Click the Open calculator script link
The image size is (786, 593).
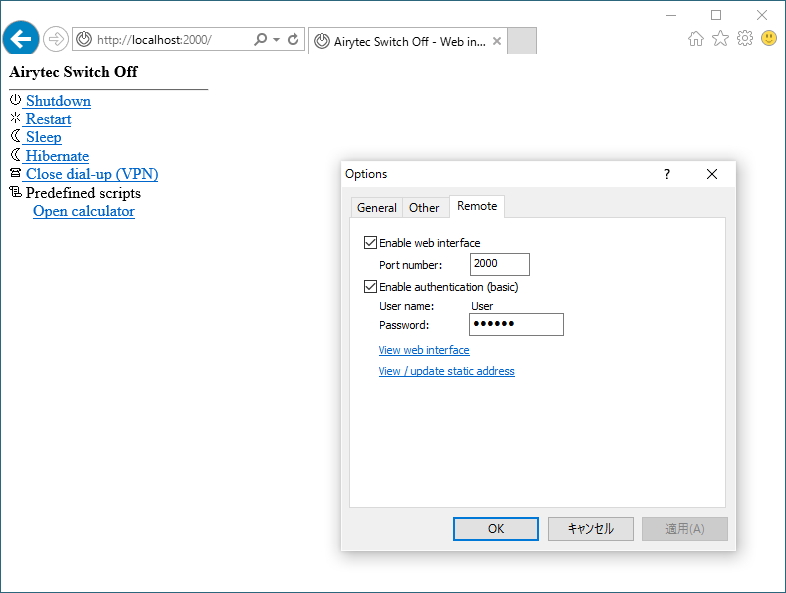pos(84,211)
